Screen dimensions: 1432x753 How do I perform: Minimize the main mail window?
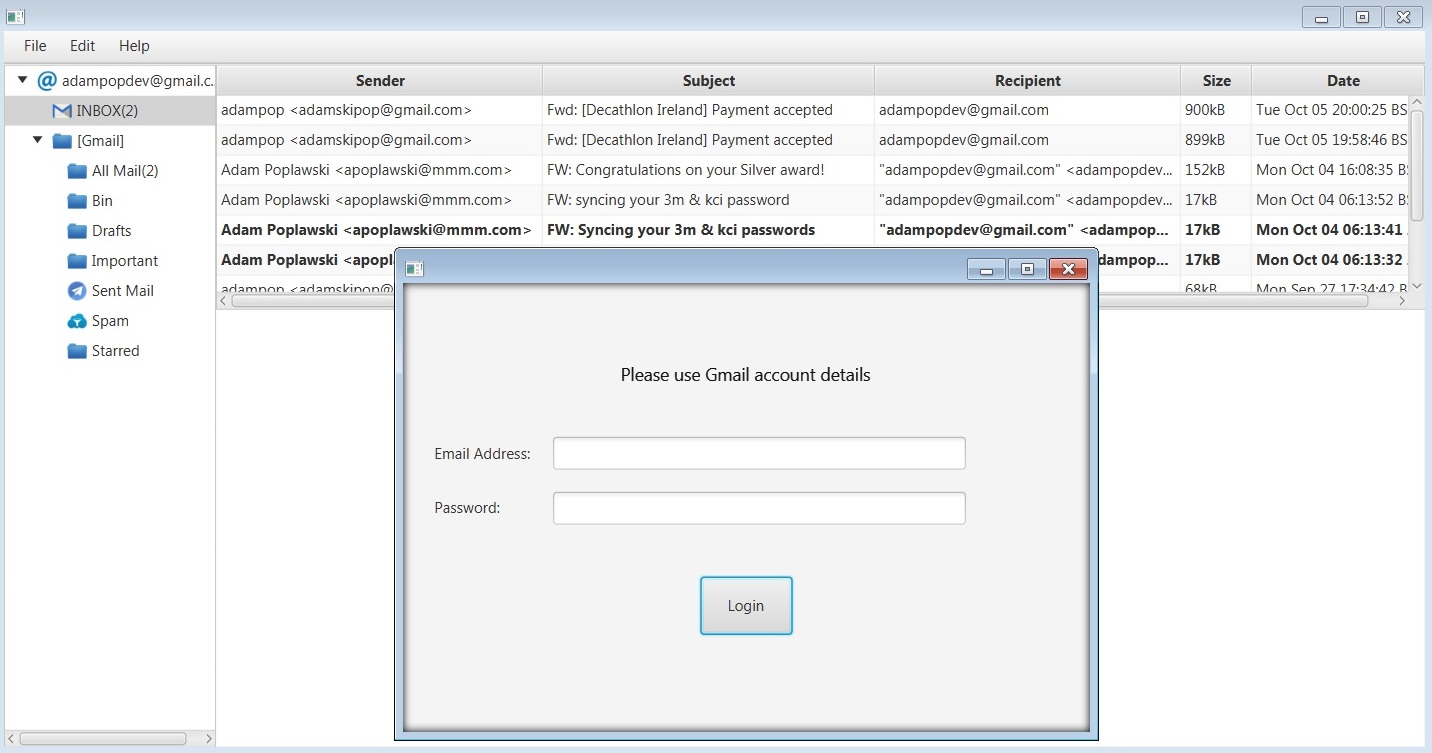1322,17
